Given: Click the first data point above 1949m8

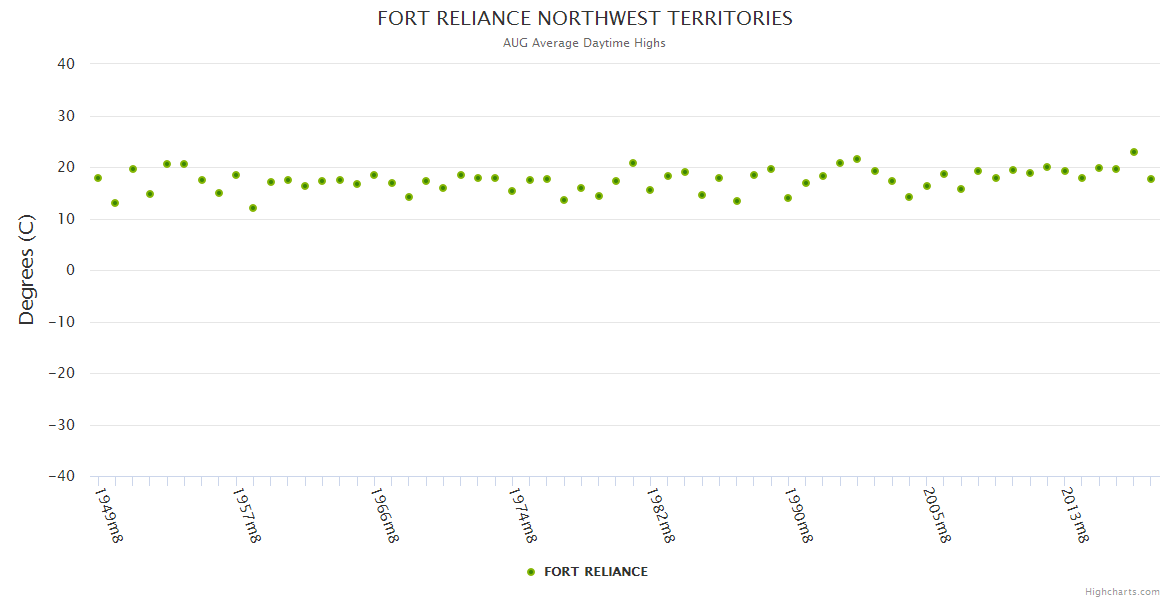Looking at the screenshot, I should 98,178.
